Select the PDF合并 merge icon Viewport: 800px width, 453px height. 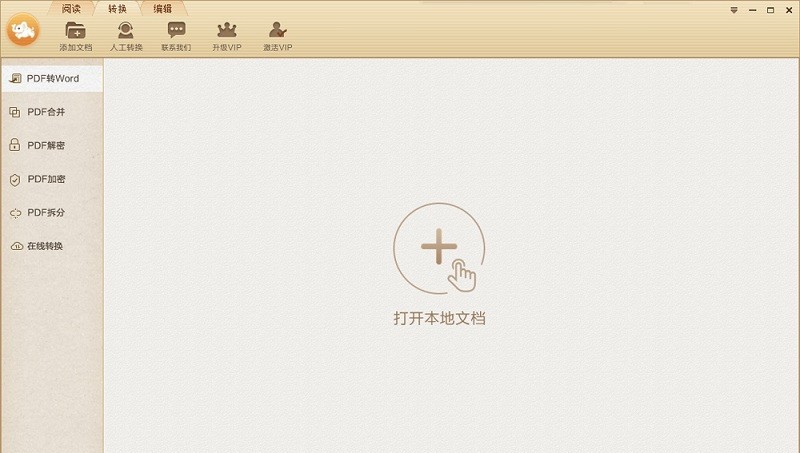coord(15,112)
